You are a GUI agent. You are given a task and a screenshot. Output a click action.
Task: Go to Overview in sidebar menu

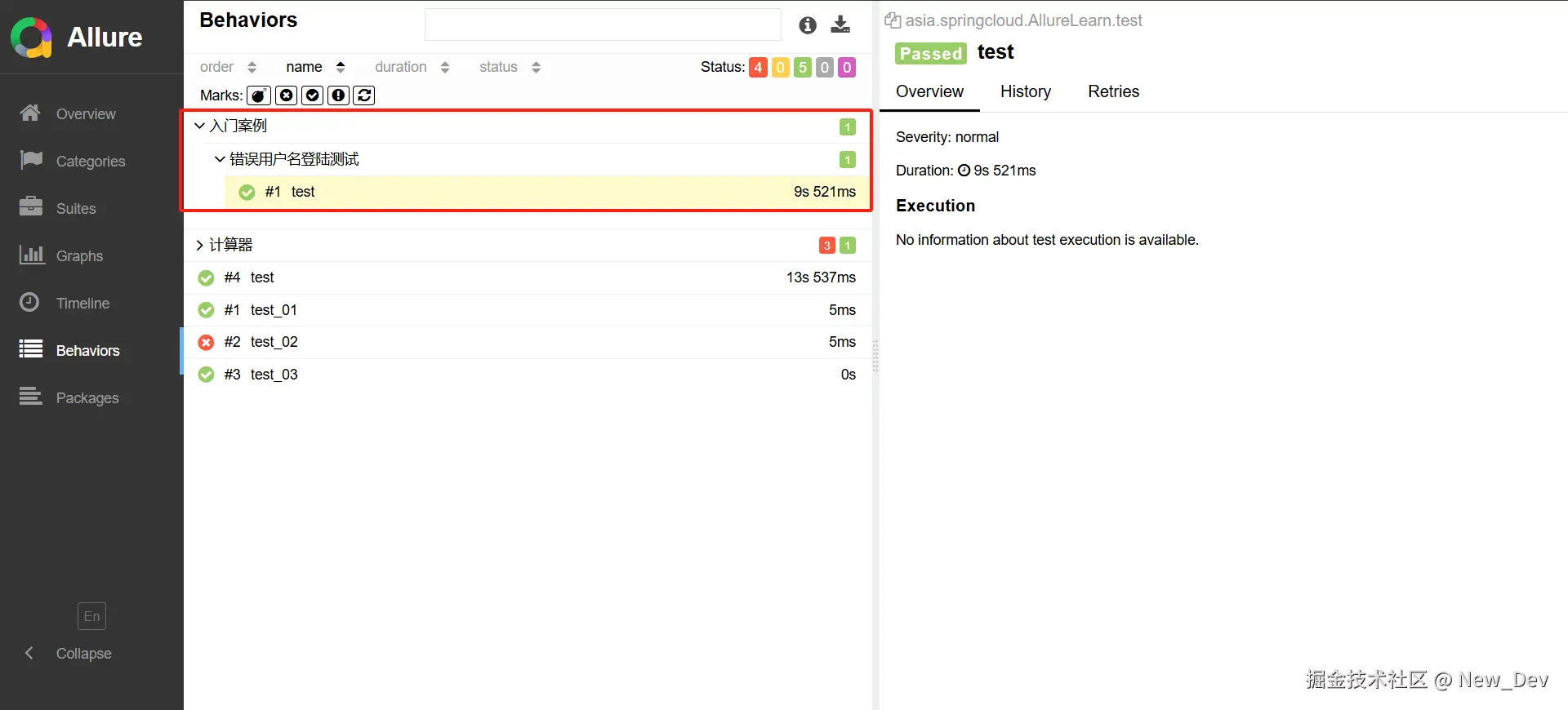86,114
